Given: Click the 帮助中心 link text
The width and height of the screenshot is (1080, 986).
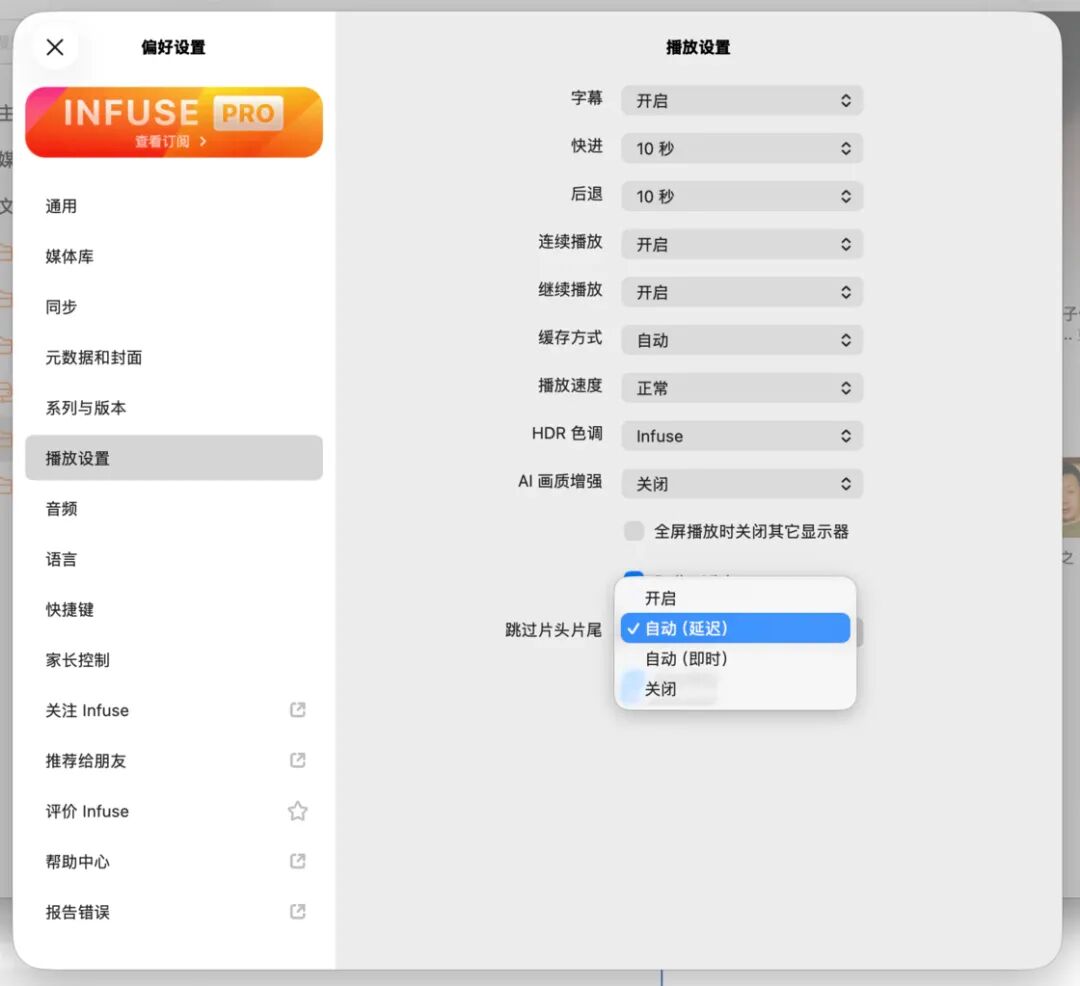Looking at the screenshot, I should [x=78, y=861].
